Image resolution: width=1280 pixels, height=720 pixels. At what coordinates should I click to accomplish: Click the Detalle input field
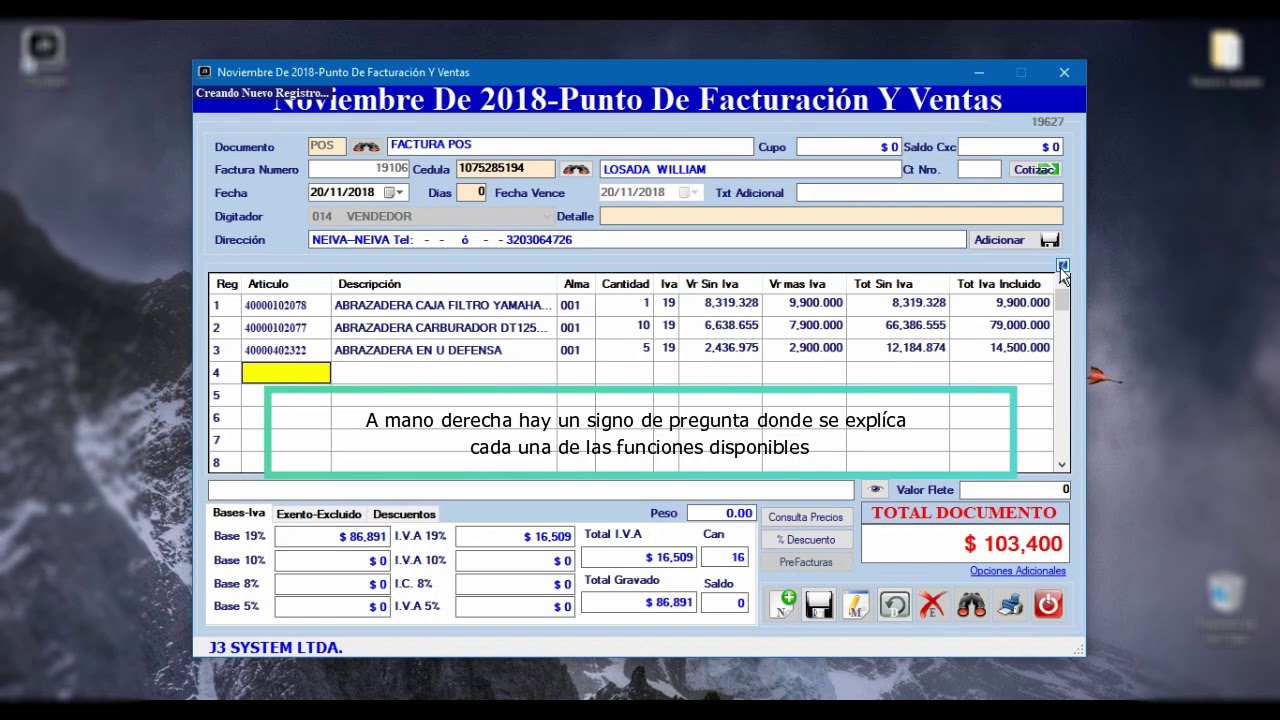pos(831,216)
